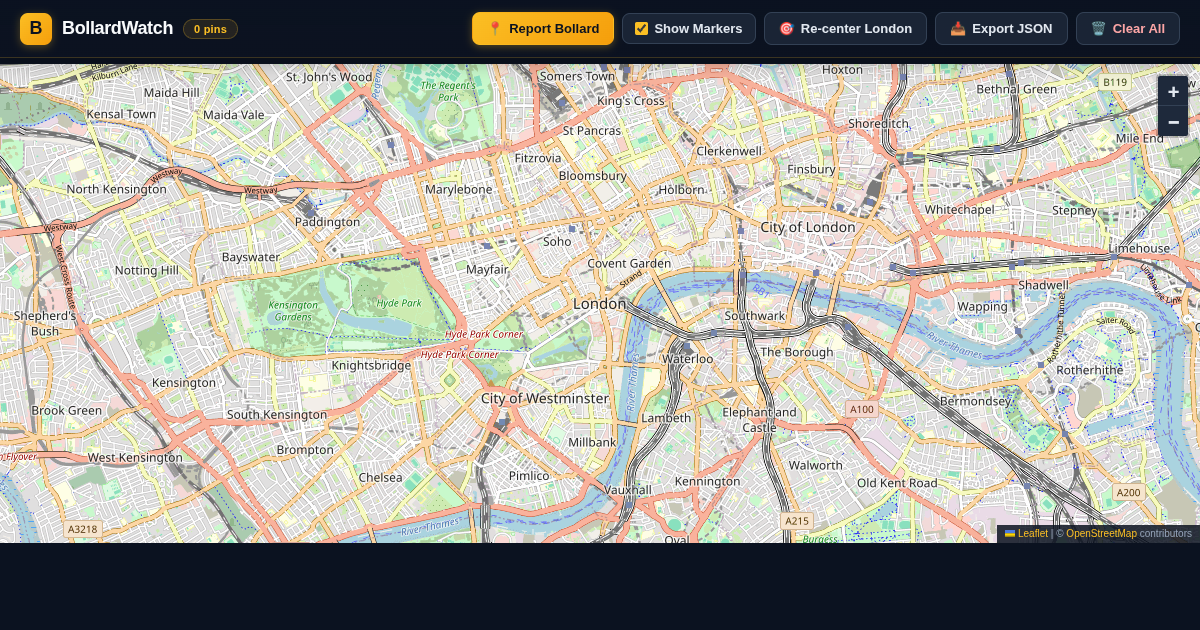Click the 0 pins counter badge

pyautogui.click(x=210, y=29)
